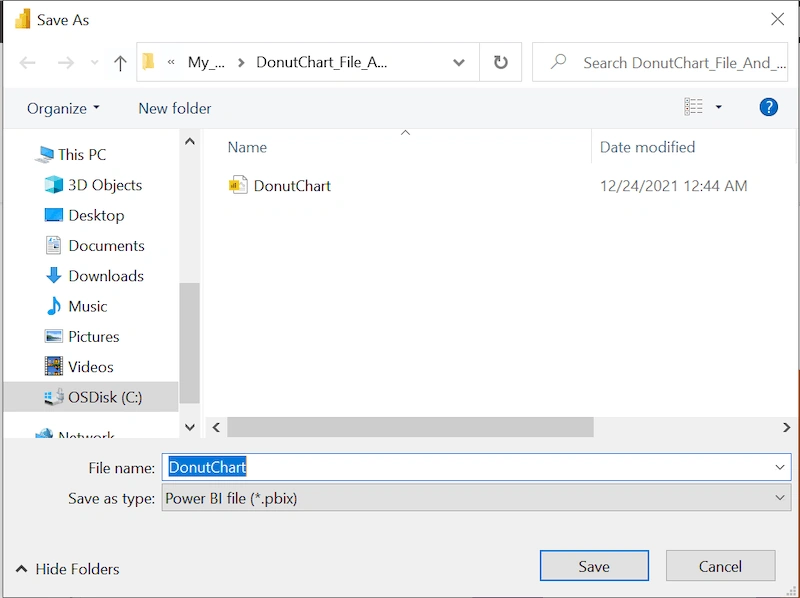Click the Up one level arrow icon

click(120, 63)
